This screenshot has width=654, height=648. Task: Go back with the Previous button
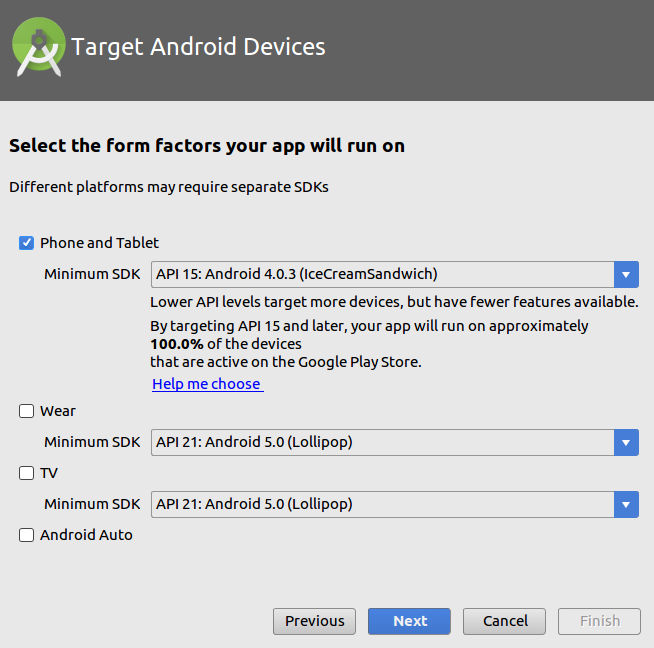click(314, 621)
